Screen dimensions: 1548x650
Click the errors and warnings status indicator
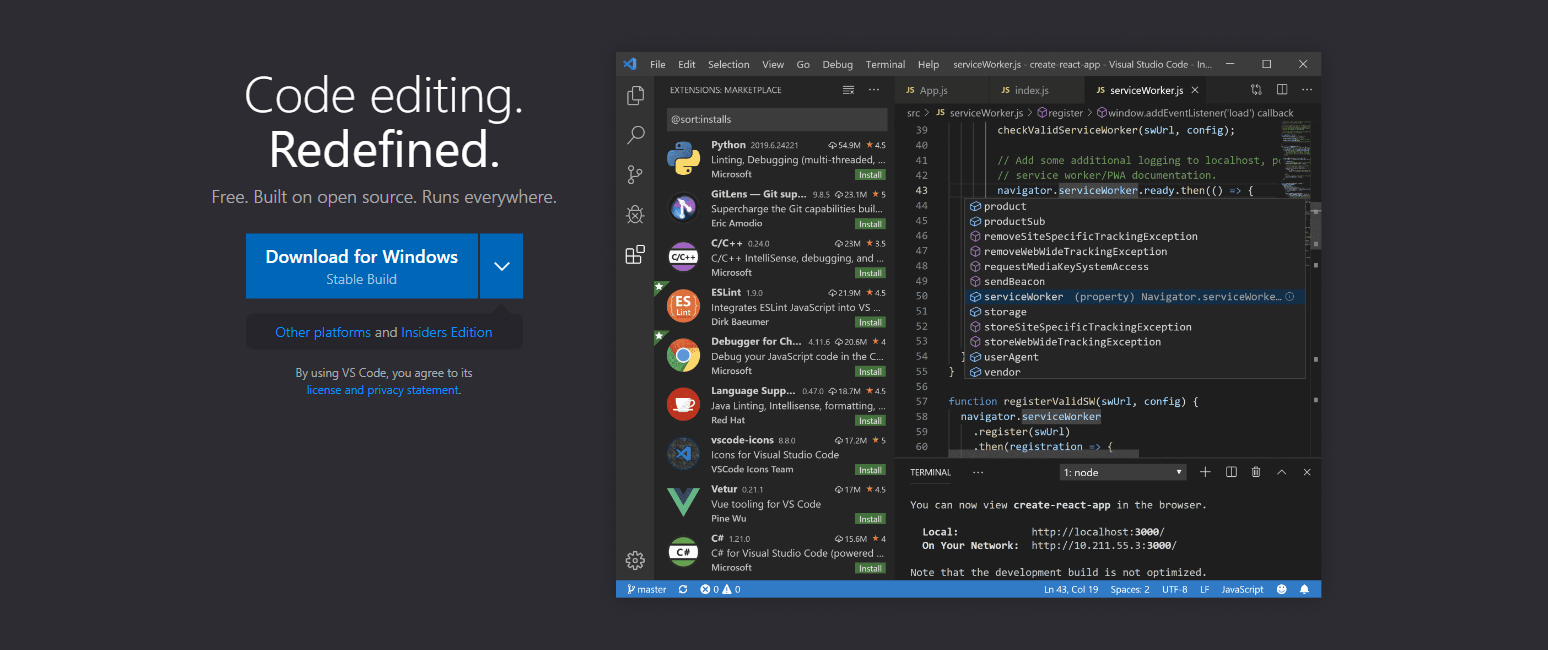point(721,590)
